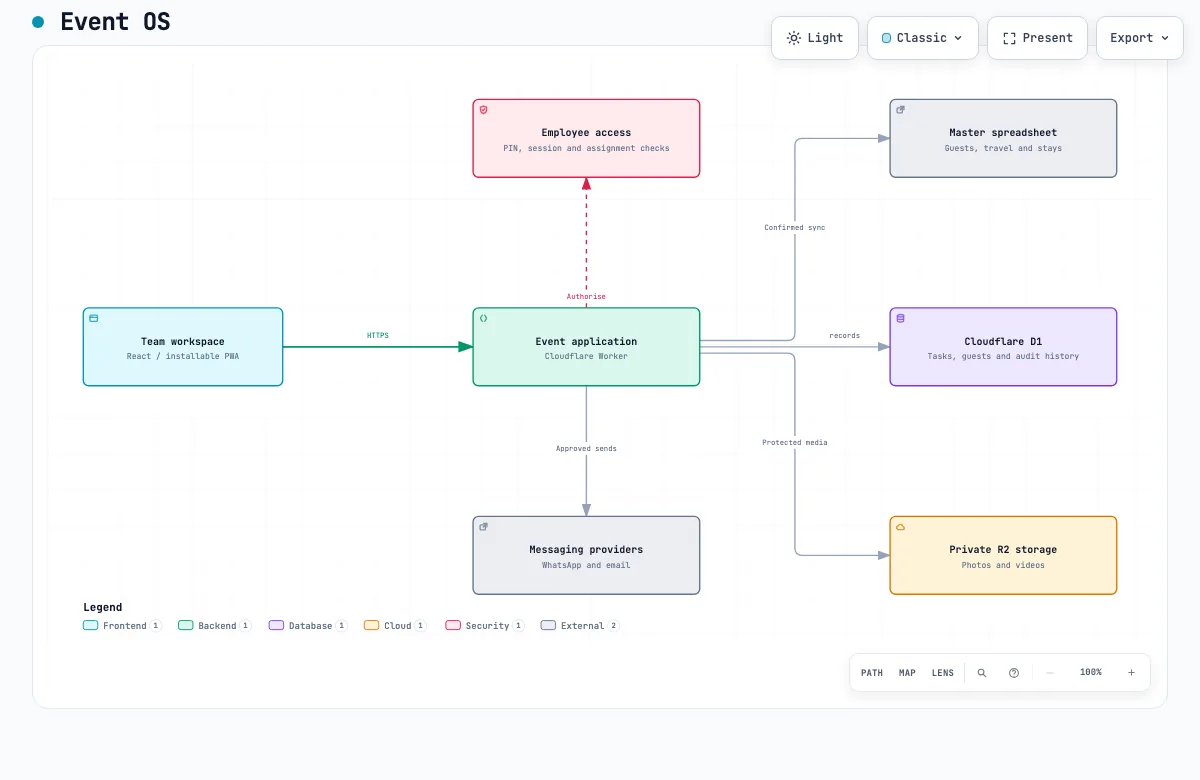
Task: Zoom in with the plus button
Action: pyautogui.click(x=1131, y=673)
